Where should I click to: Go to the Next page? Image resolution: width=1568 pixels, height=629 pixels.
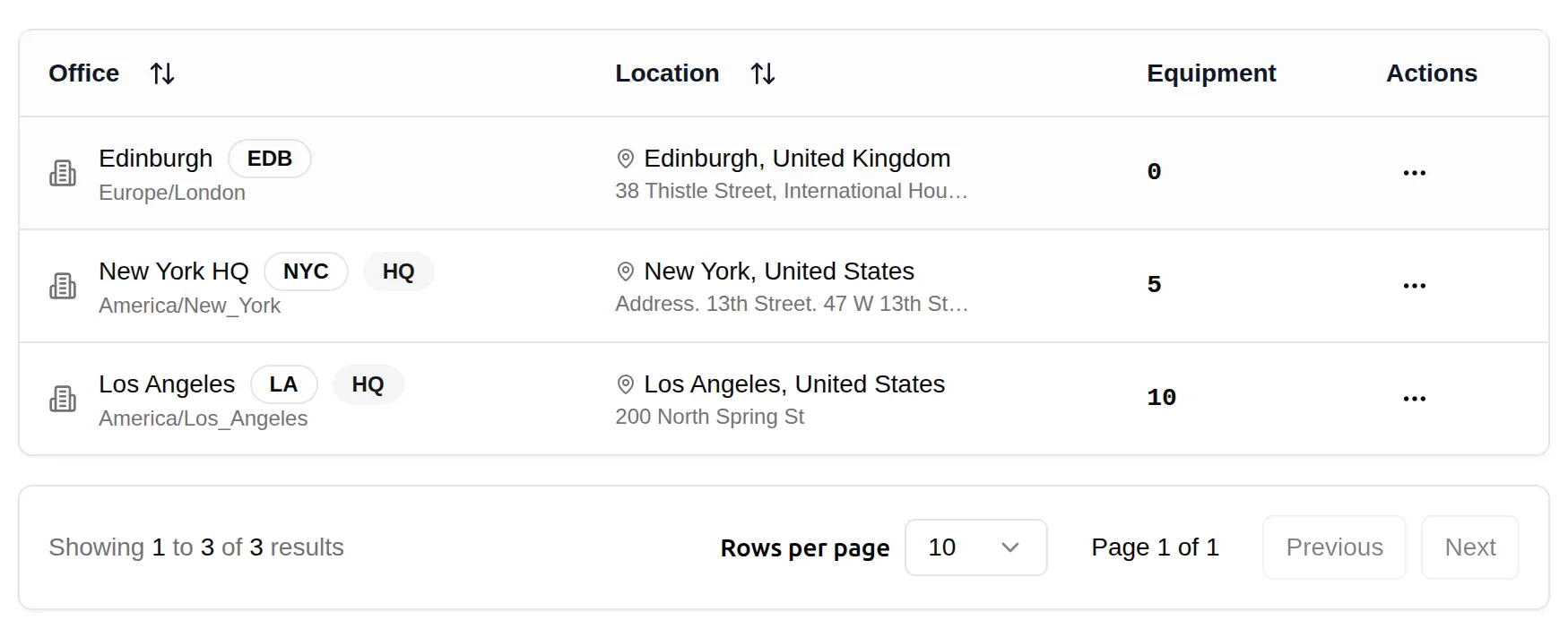[1469, 547]
